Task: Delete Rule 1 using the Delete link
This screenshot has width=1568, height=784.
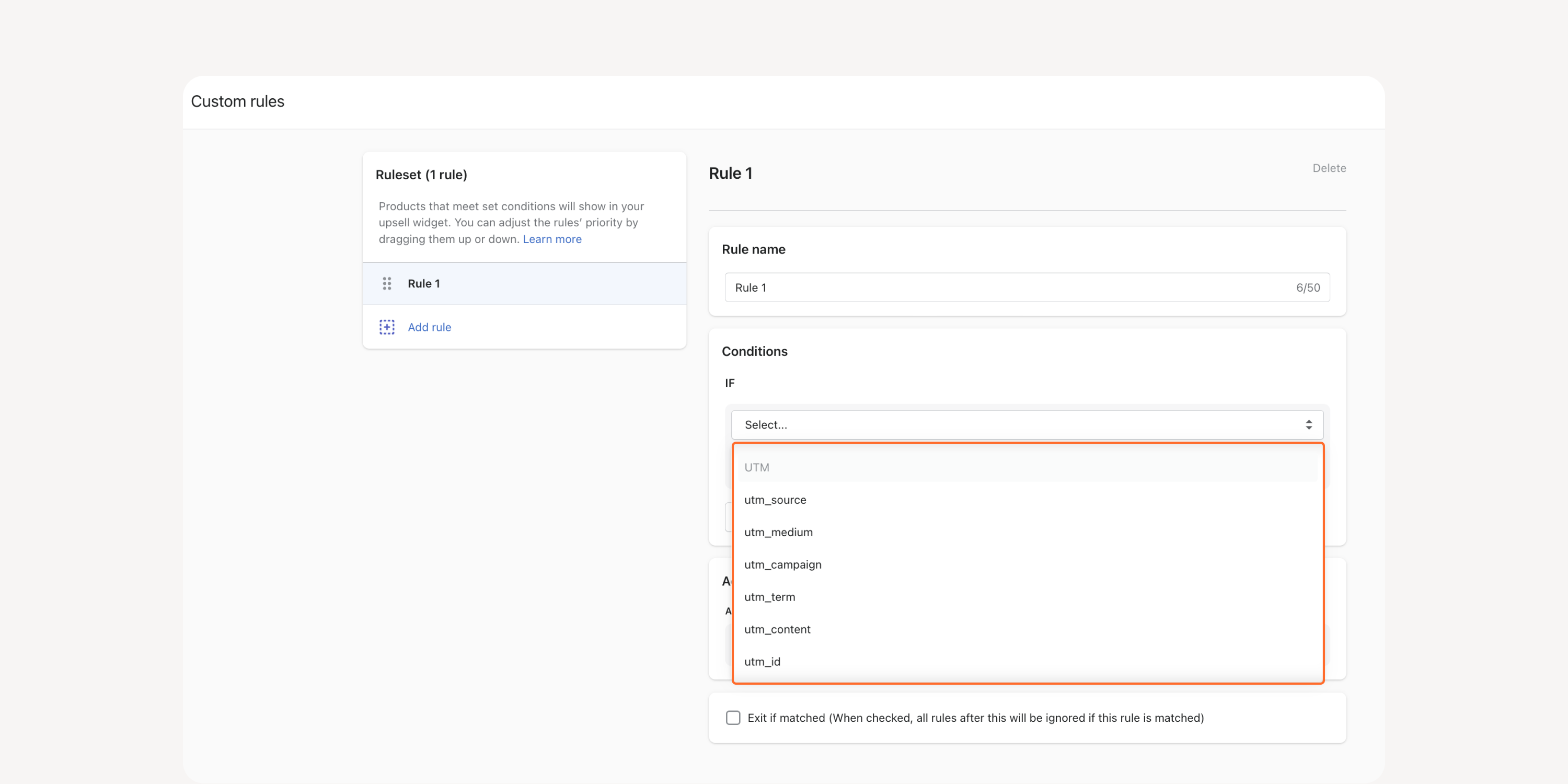Action: point(1329,168)
